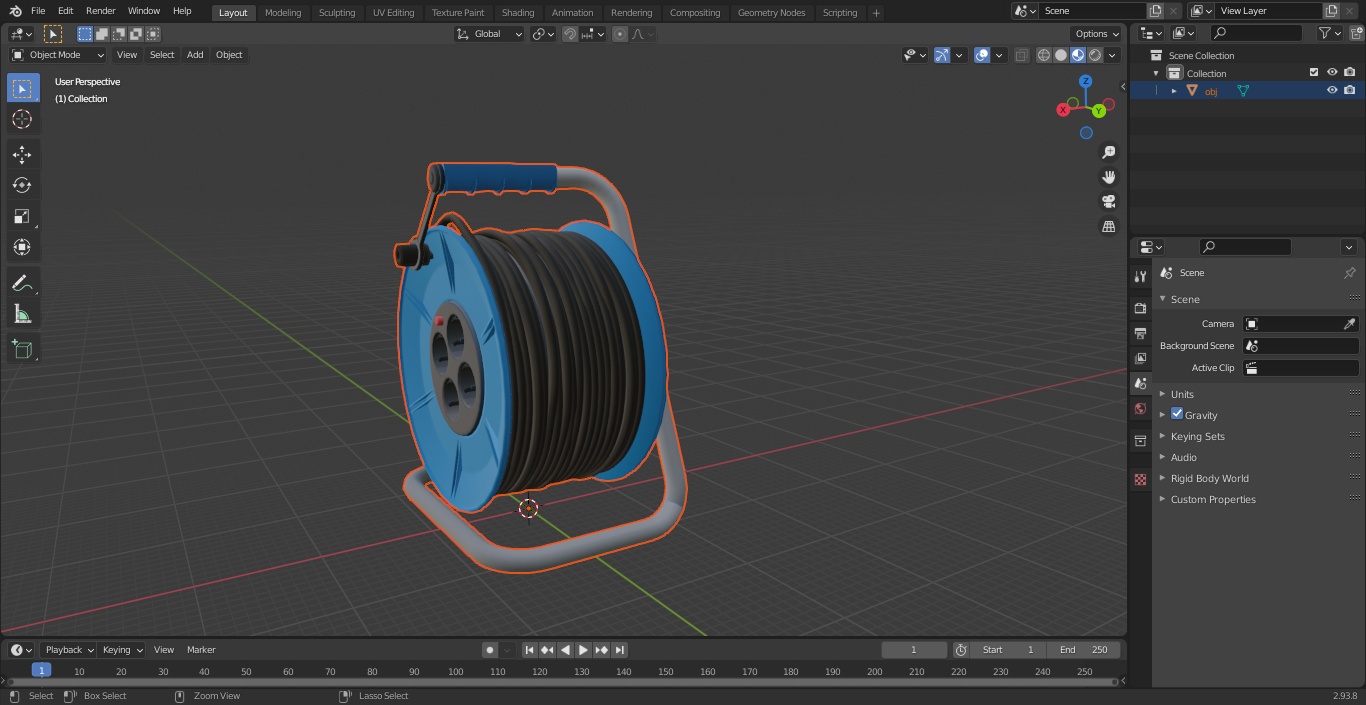
Task: Click the blue Z axis on navigation gizmo
Action: click(1086, 81)
